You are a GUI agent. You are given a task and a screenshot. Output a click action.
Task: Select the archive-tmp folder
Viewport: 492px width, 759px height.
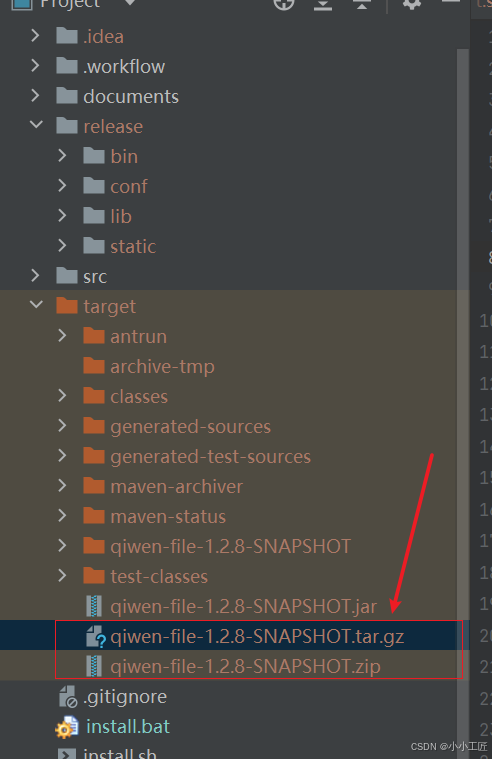point(149,366)
